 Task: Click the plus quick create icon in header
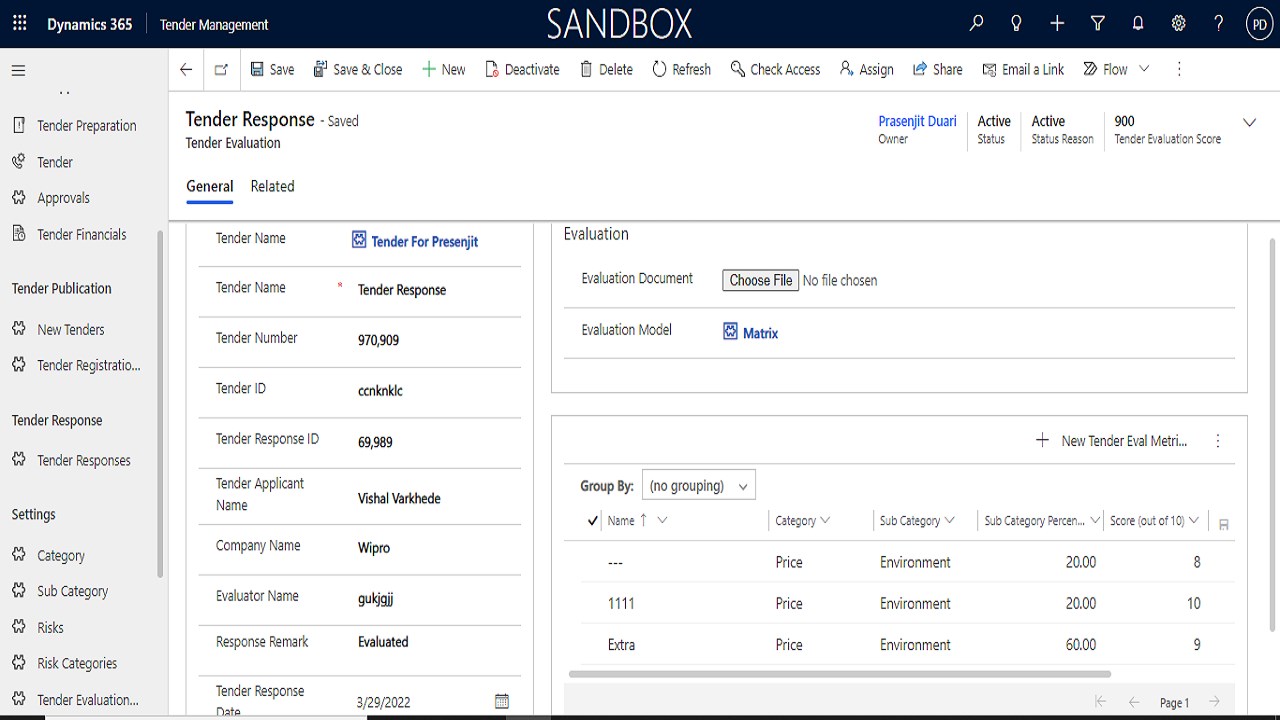click(1057, 24)
